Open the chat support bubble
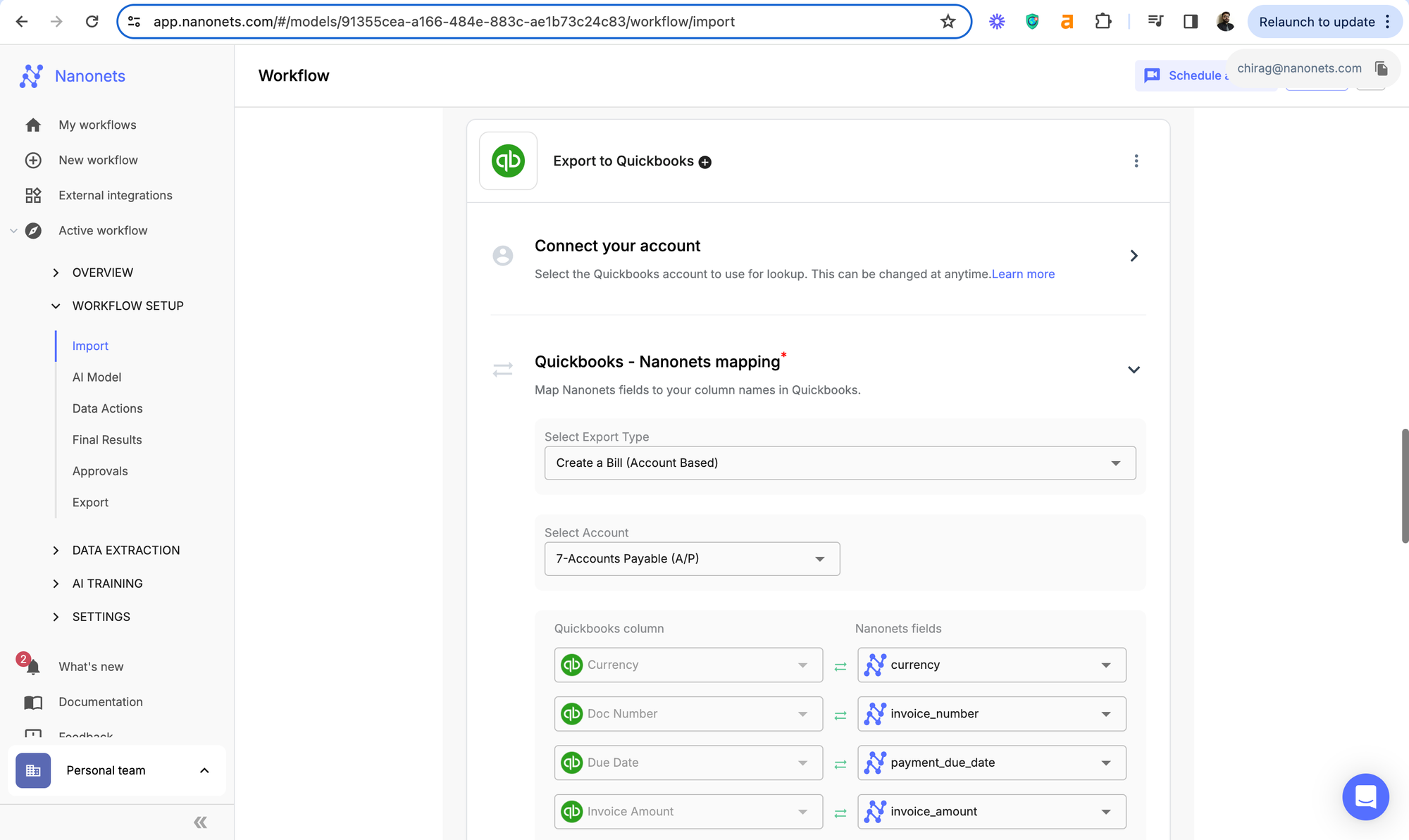Viewport: 1409px width, 840px height. coord(1365,796)
